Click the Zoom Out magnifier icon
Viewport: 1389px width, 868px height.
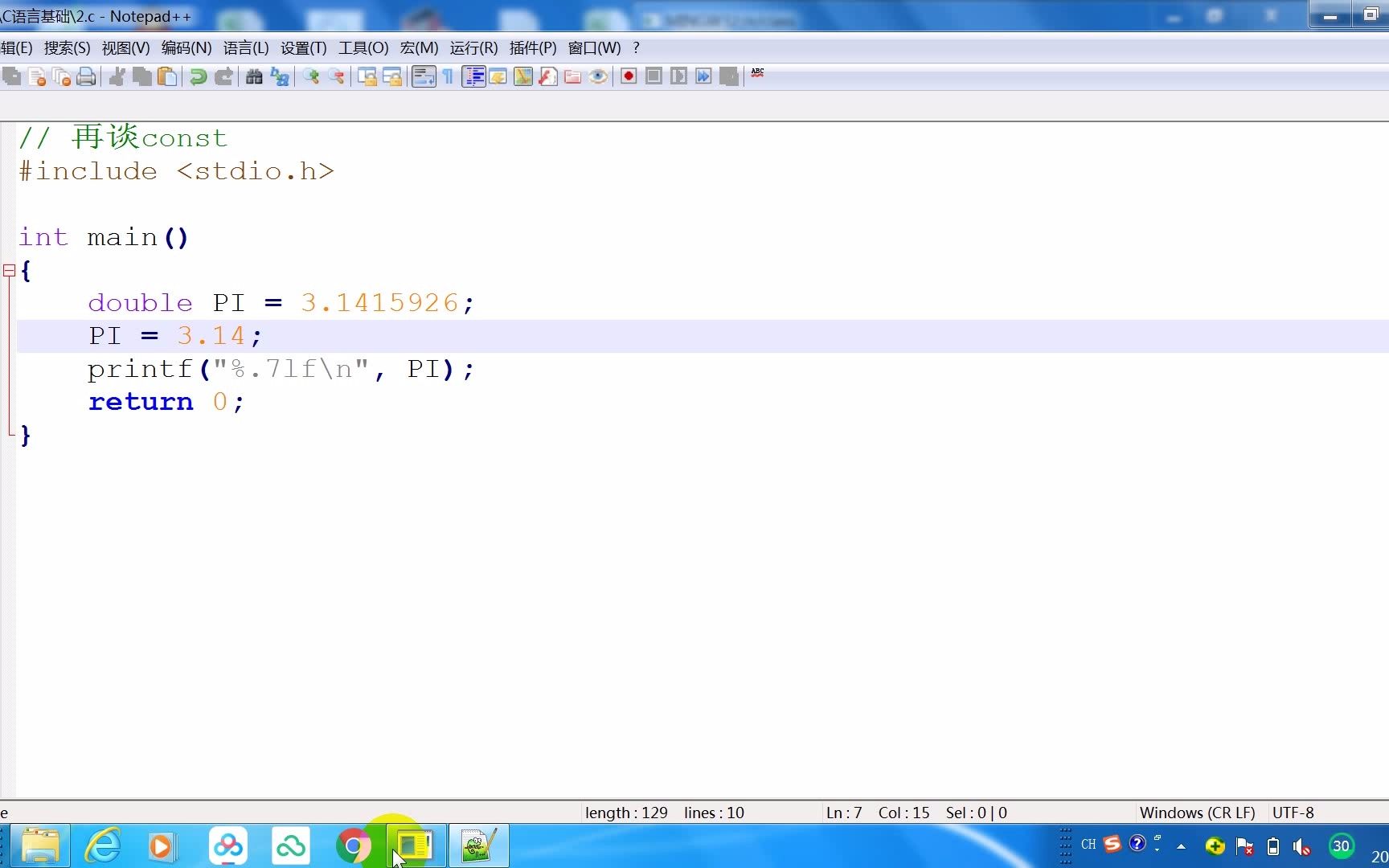337,76
